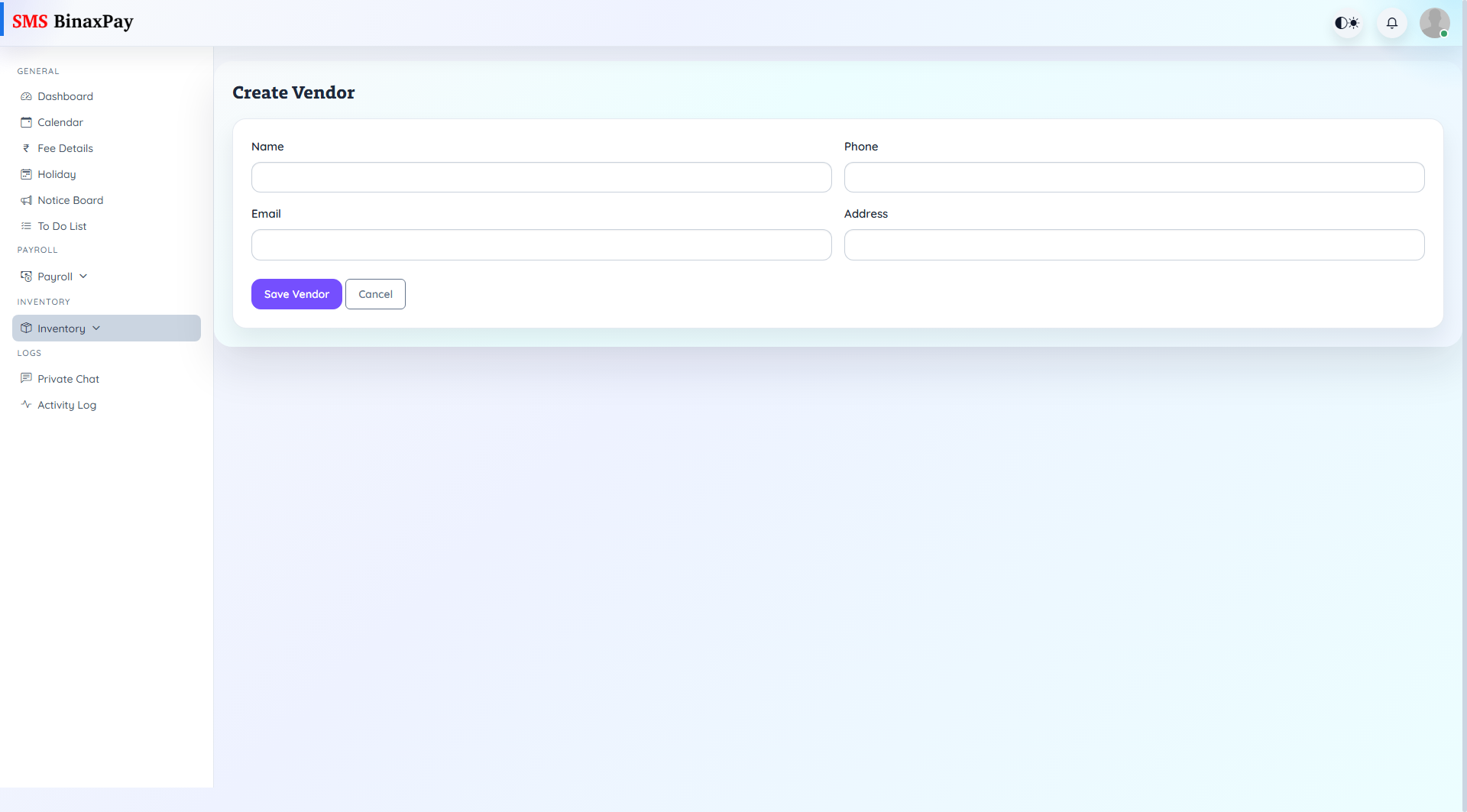Click inside the Email input field

point(541,244)
